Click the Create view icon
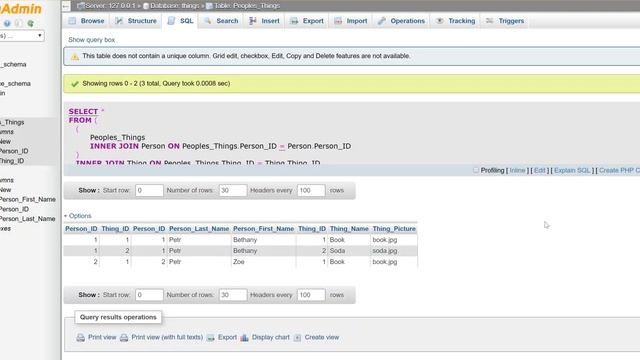640x360 pixels. (298, 338)
